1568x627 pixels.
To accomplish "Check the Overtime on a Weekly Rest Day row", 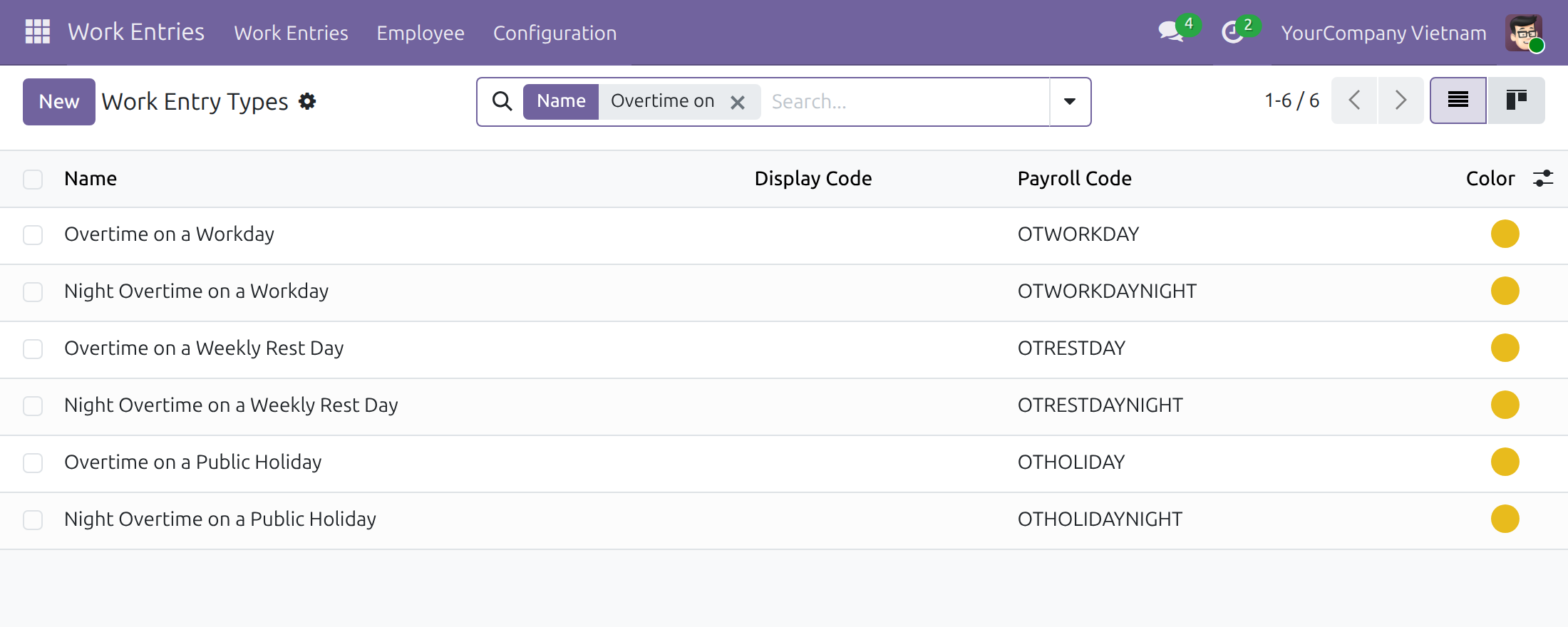I will pyautogui.click(x=33, y=349).
